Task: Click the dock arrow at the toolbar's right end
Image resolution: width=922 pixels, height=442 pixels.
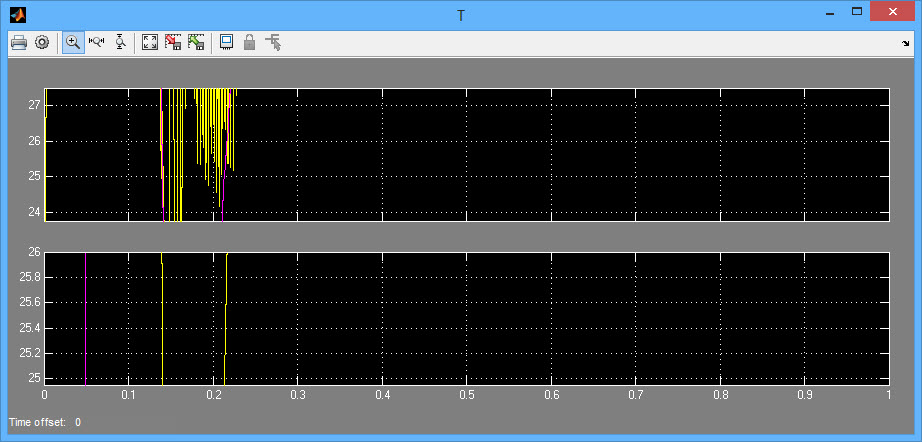Action: click(905, 43)
